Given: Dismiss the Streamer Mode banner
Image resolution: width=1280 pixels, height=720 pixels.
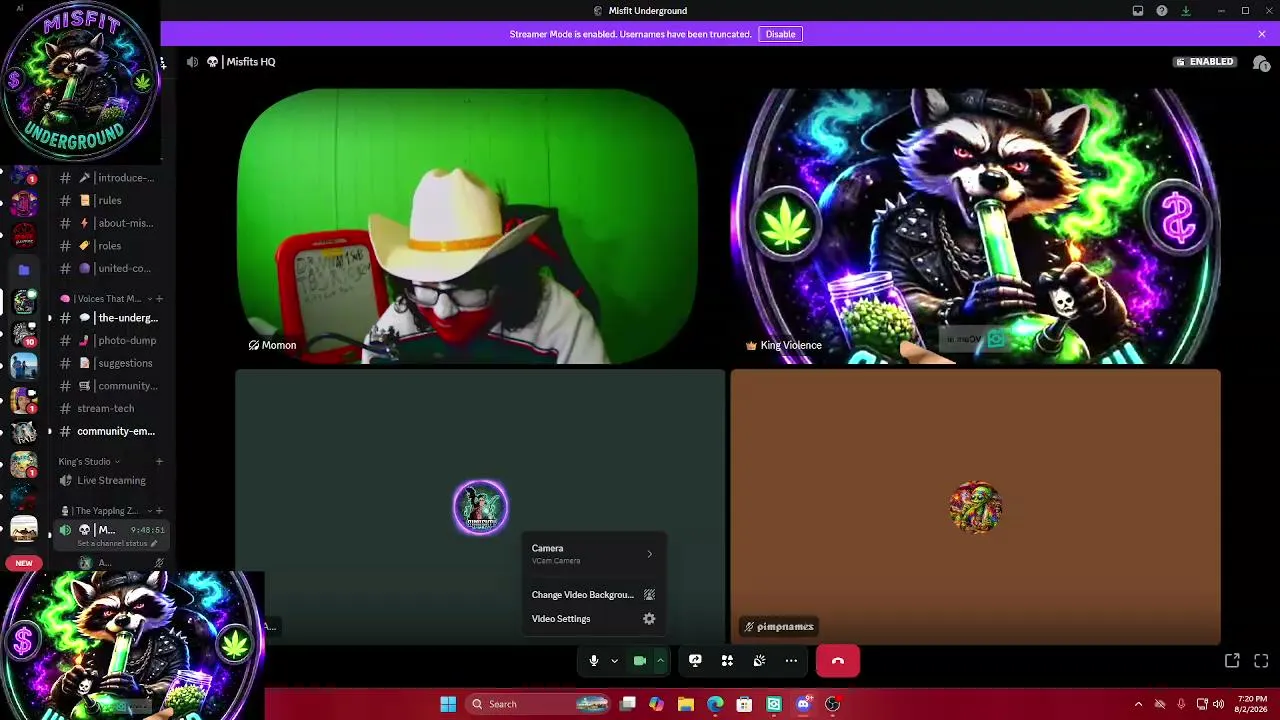Looking at the screenshot, I should pos(1262,34).
